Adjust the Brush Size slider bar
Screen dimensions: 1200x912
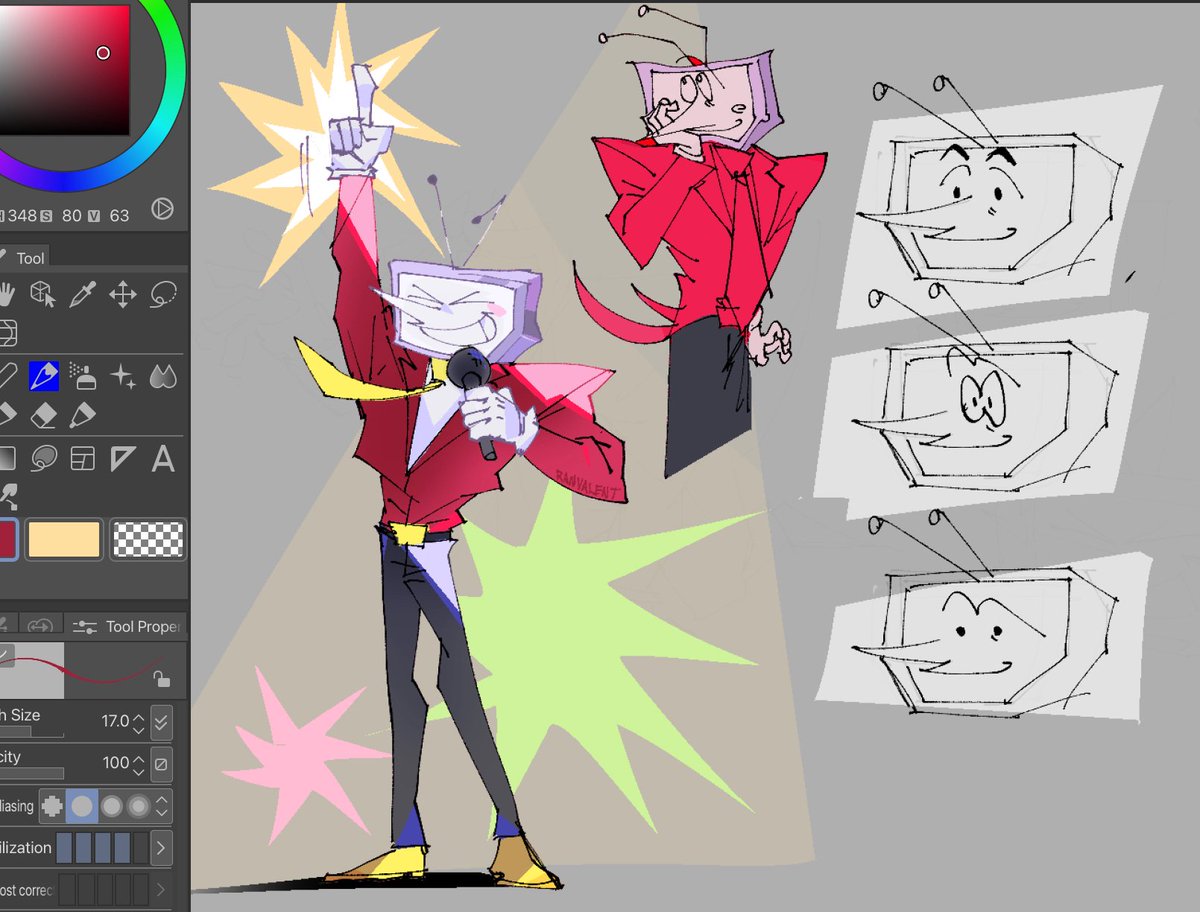point(32,733)
